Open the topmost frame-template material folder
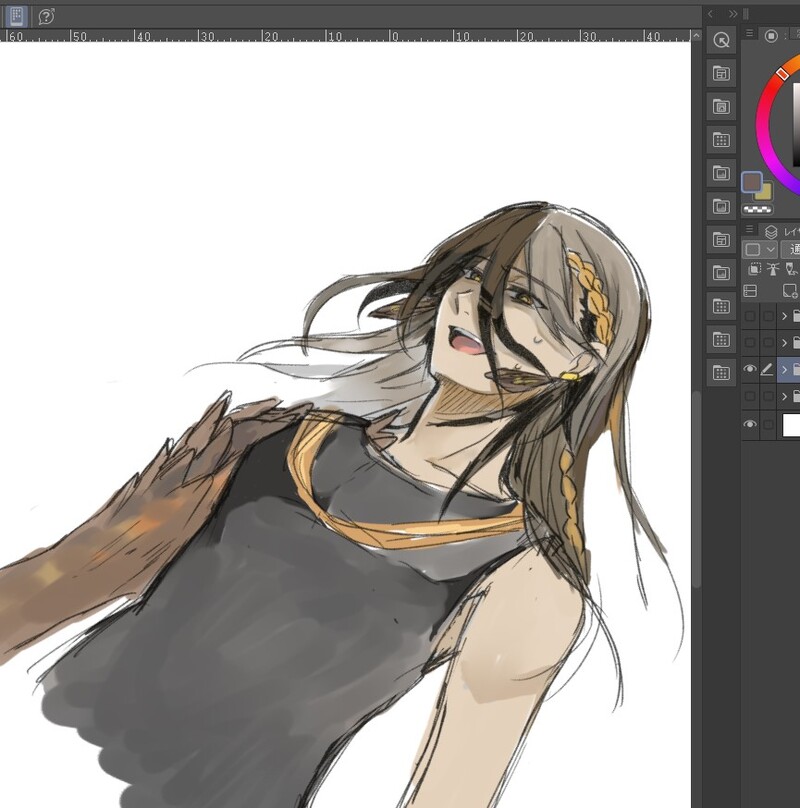Viewport: 800px width, 808px height. tap(721, 73)
